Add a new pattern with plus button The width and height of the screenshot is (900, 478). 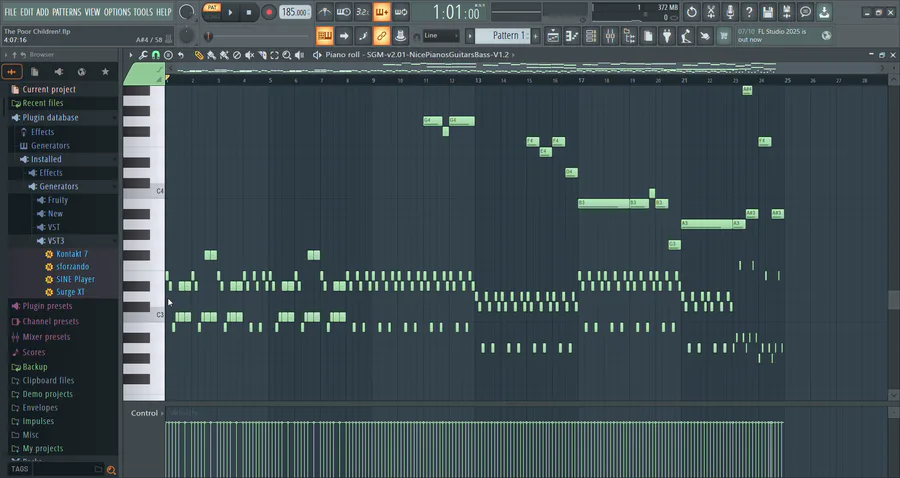[x=536, y=36]
